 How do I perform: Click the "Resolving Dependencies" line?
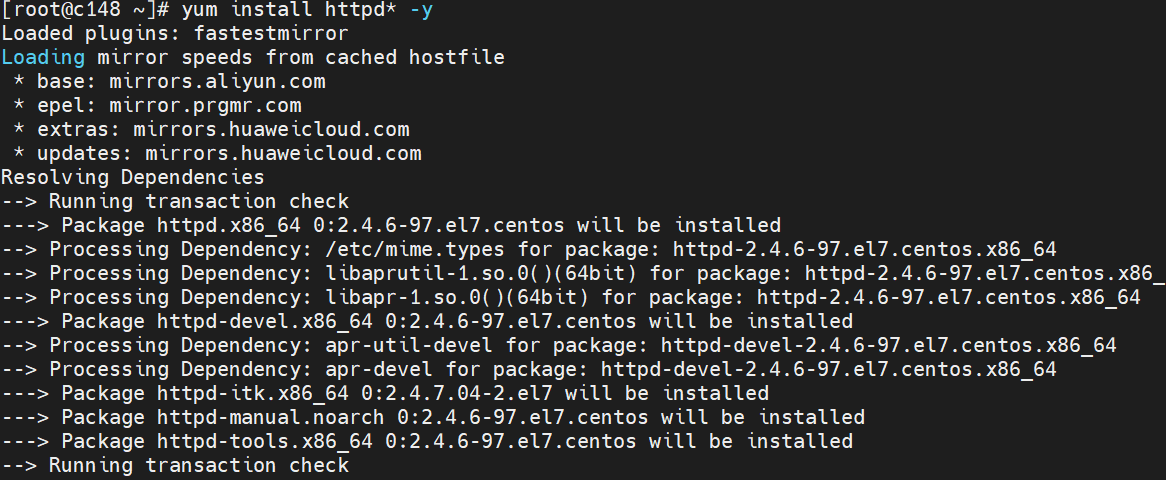pyautogui.click(x=133, y=177)
